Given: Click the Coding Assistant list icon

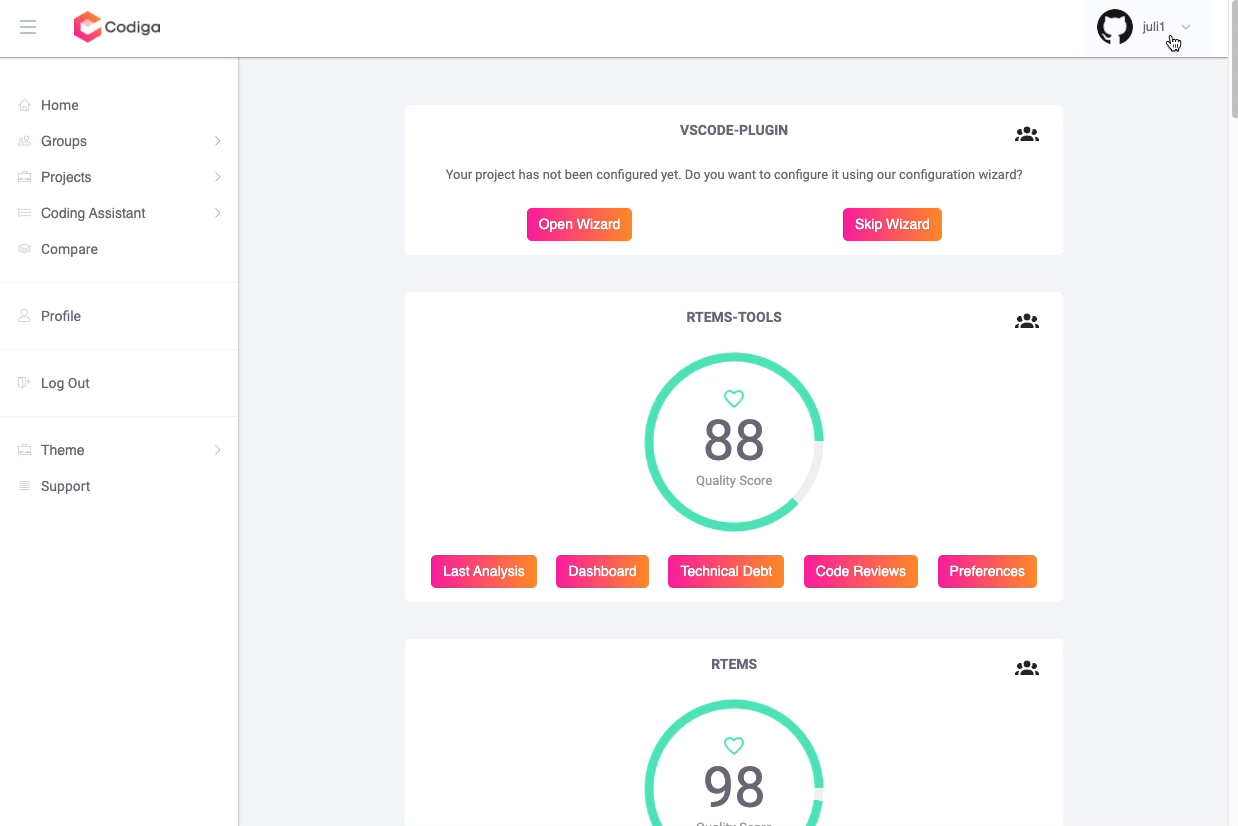Looking at the screenshot, I should click(25, 213).
